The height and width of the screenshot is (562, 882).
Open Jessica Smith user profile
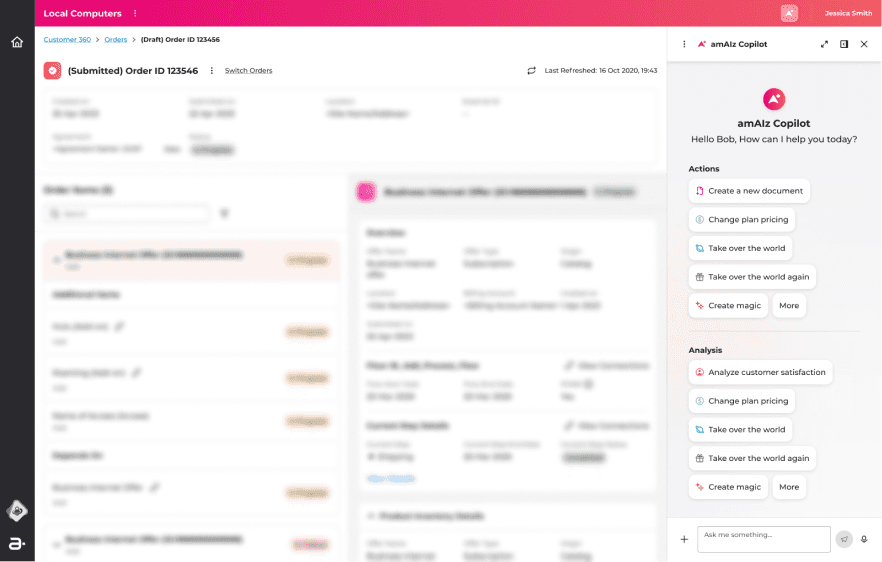pyautogui.click(x=848, y=13)
